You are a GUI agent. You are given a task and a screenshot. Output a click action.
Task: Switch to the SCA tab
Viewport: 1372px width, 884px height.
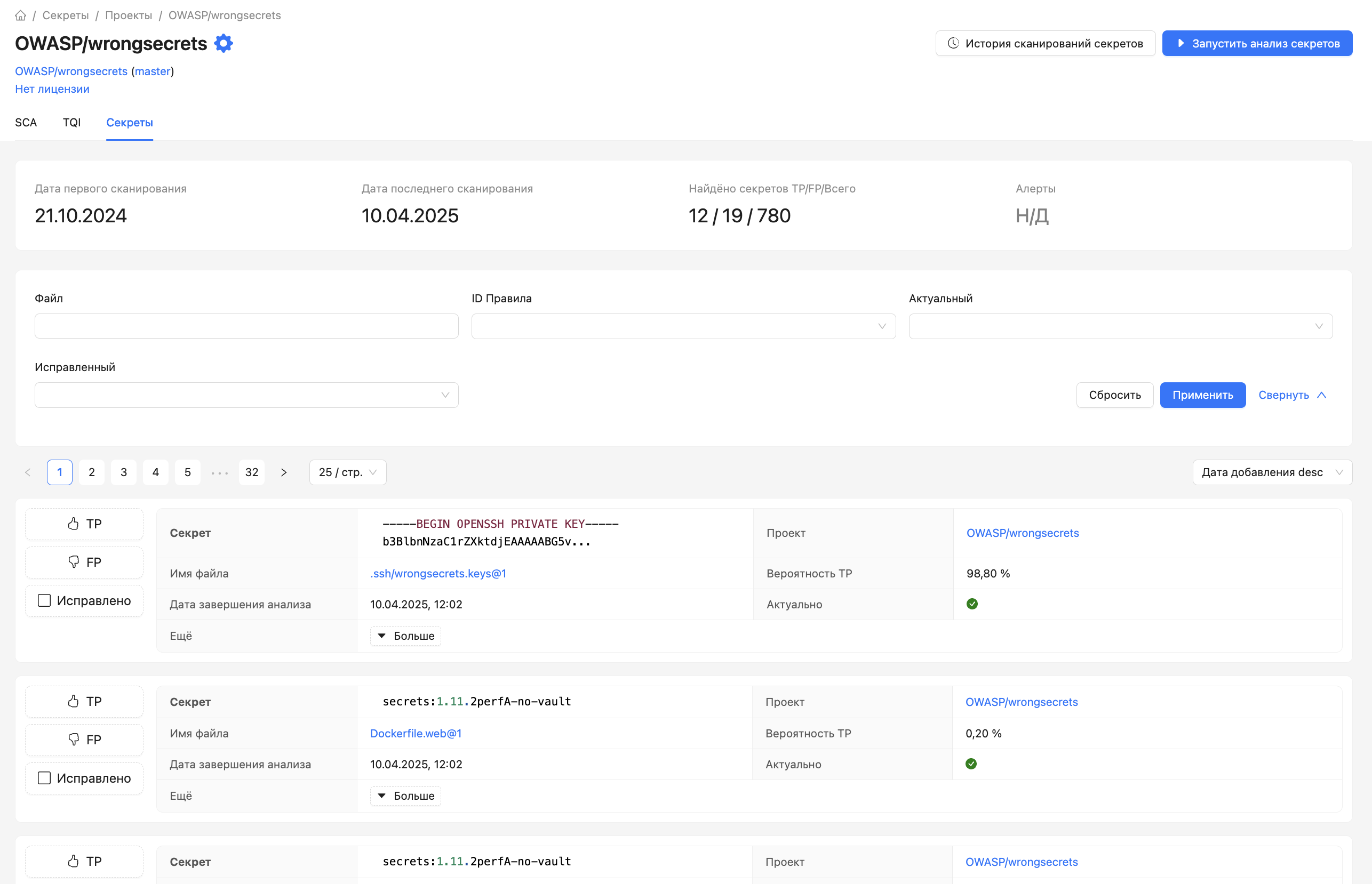(x=26, y=122)
